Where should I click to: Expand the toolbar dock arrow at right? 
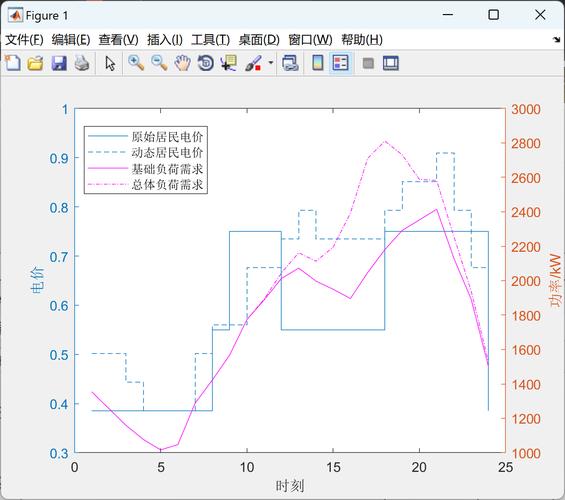[557, 40]
